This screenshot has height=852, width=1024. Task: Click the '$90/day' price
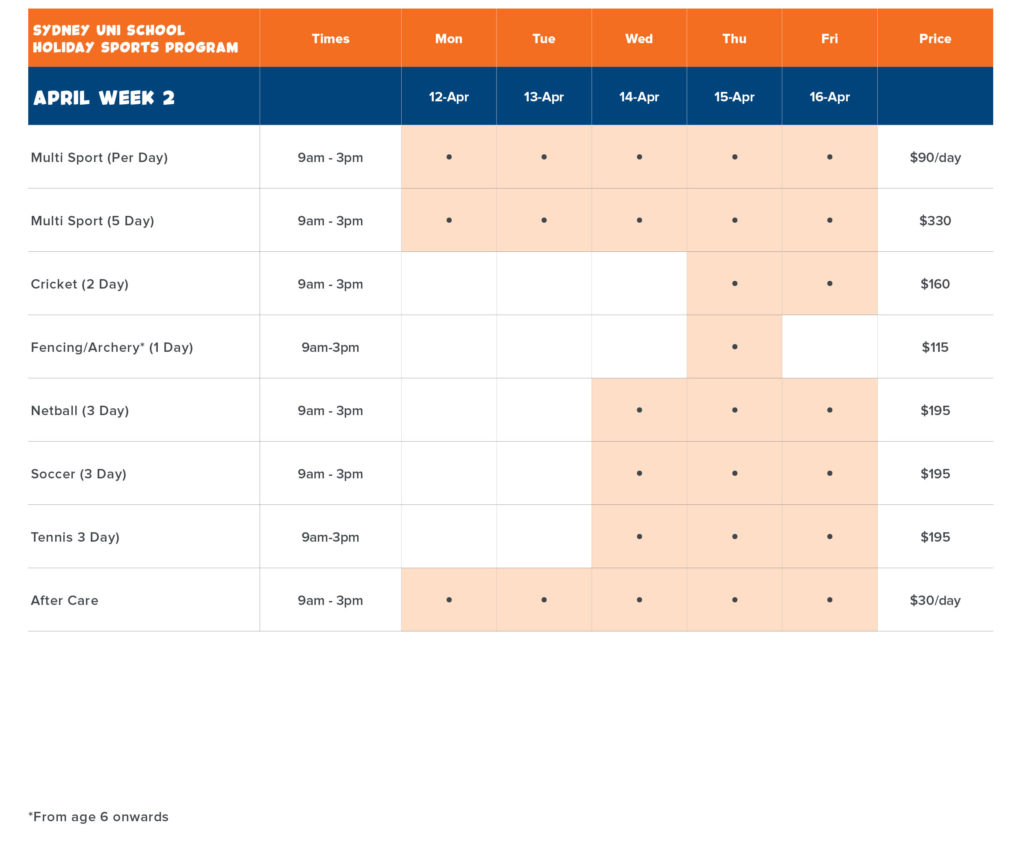(935, 157)
